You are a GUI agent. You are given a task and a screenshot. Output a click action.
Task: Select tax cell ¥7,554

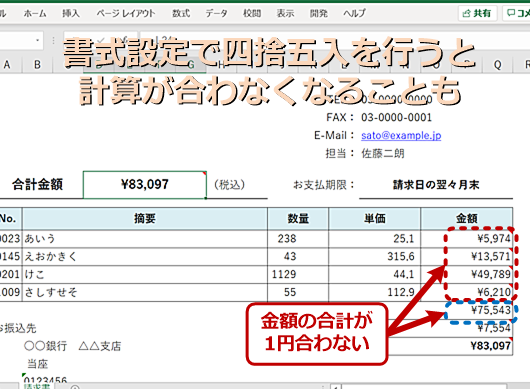click(467, 328)
